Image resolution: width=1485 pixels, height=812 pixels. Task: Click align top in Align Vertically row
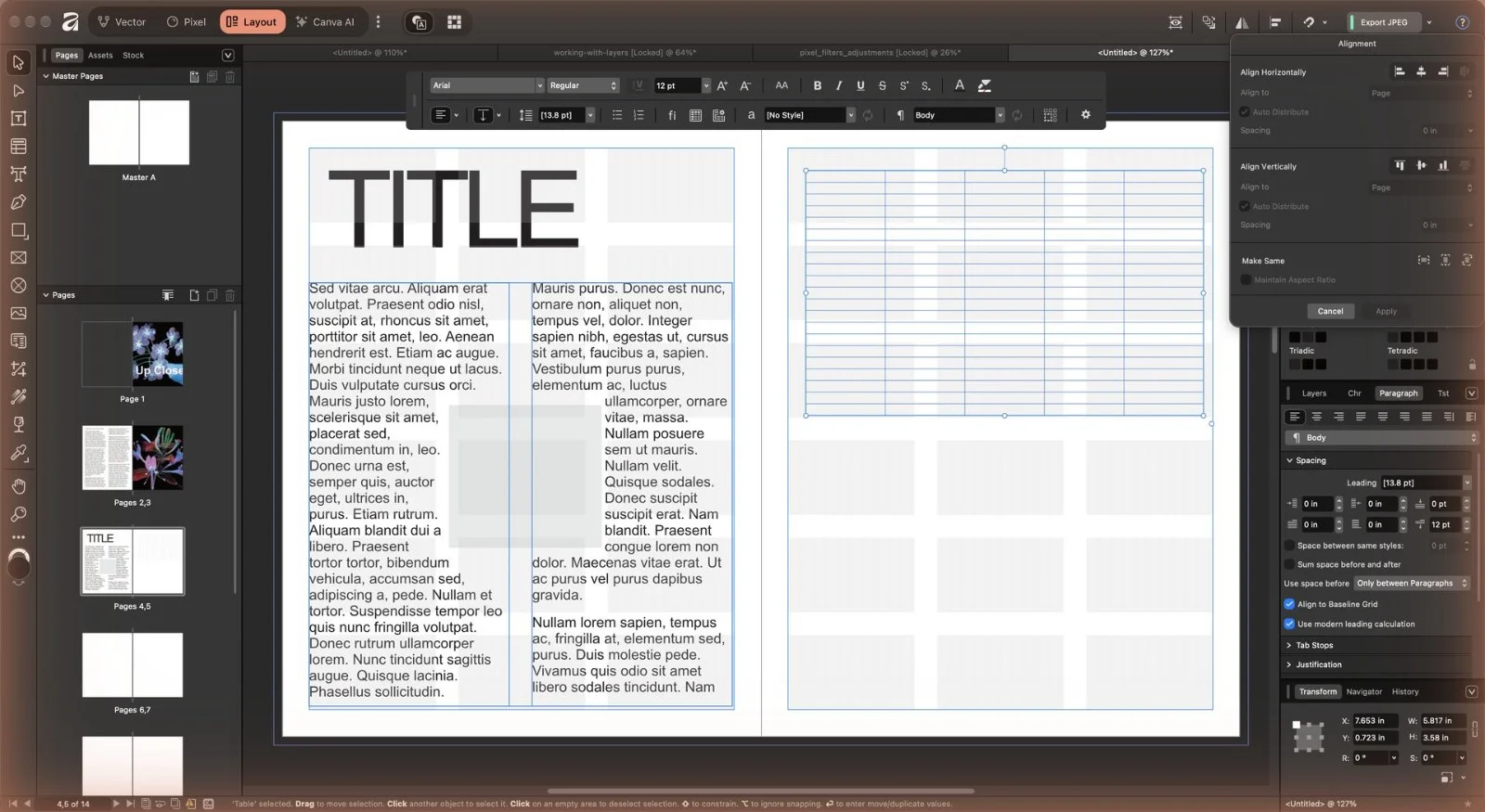1400,166
